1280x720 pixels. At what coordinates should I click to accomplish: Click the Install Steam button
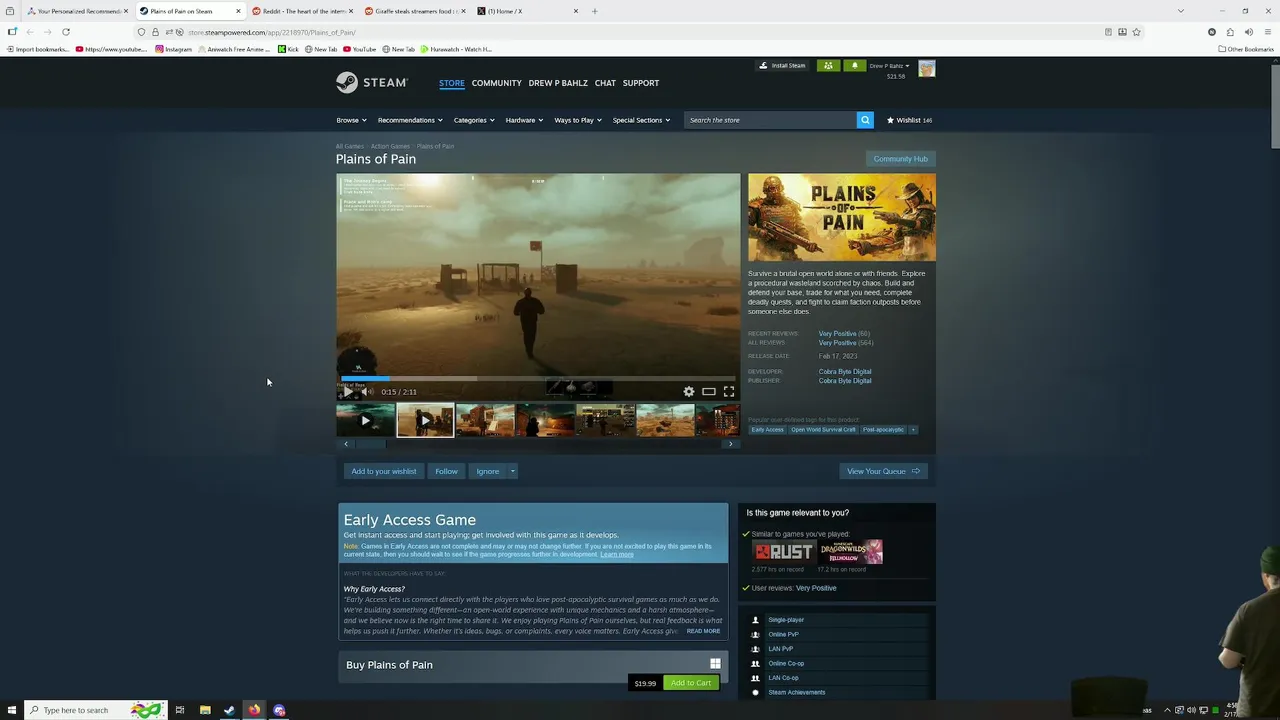click(x=782, y=66)
